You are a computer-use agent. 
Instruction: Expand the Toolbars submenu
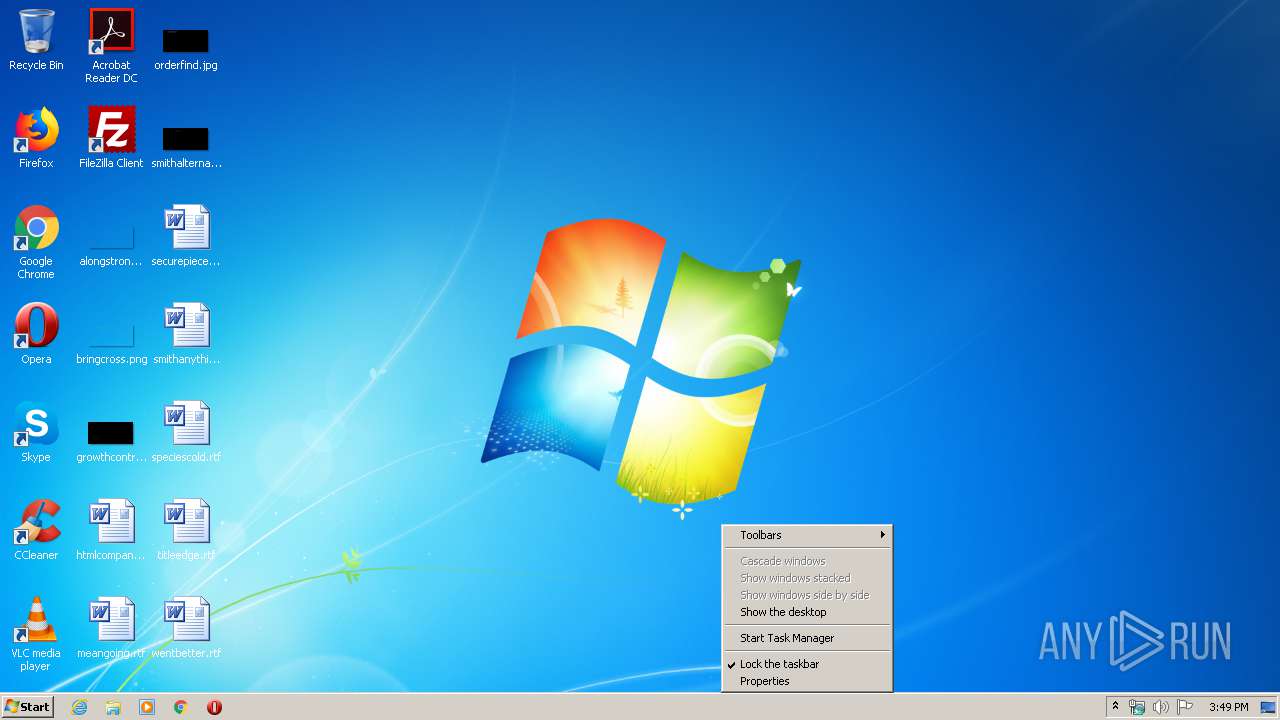click(807, 535)
